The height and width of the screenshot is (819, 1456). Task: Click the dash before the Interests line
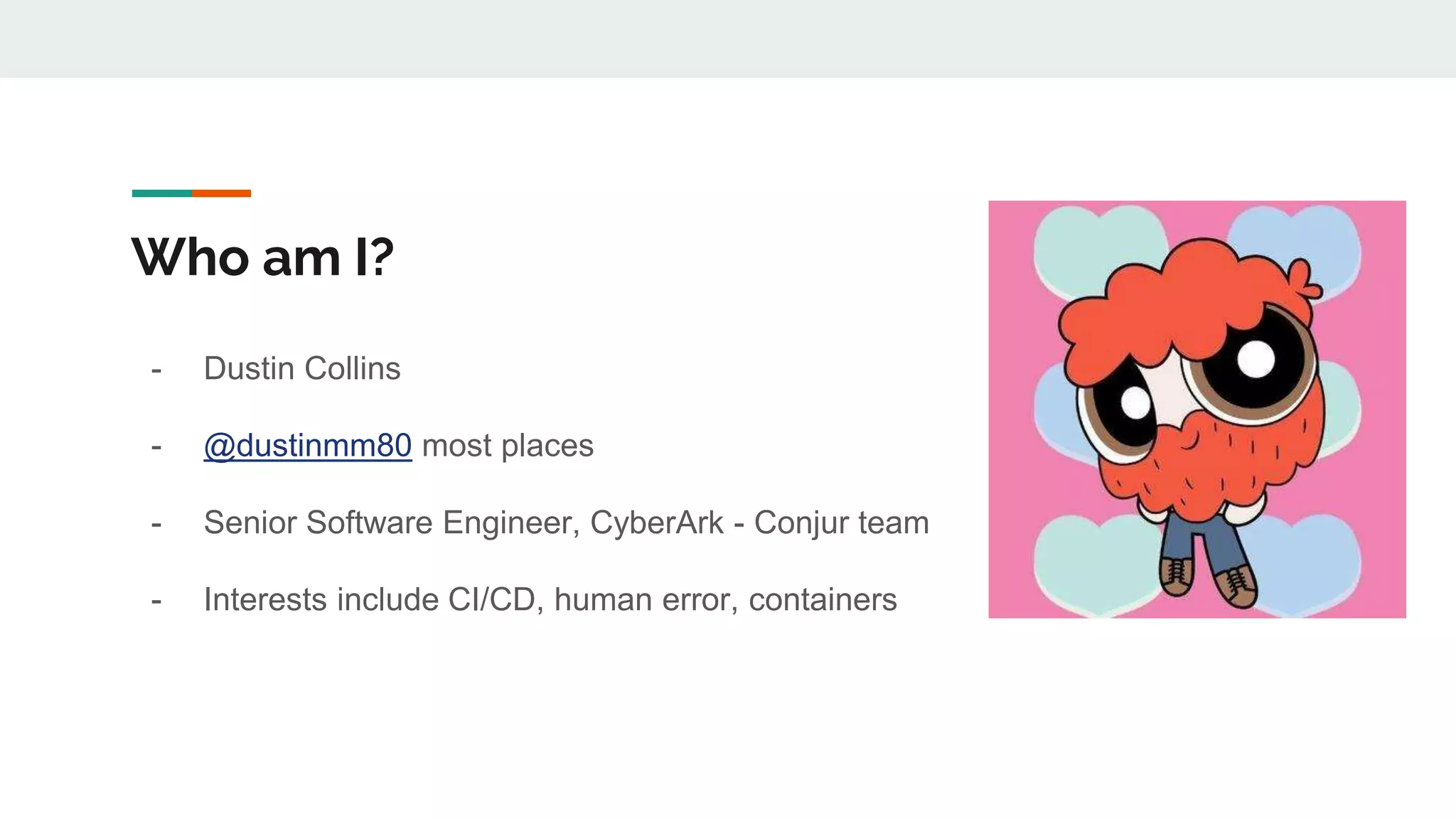point(156,601)
